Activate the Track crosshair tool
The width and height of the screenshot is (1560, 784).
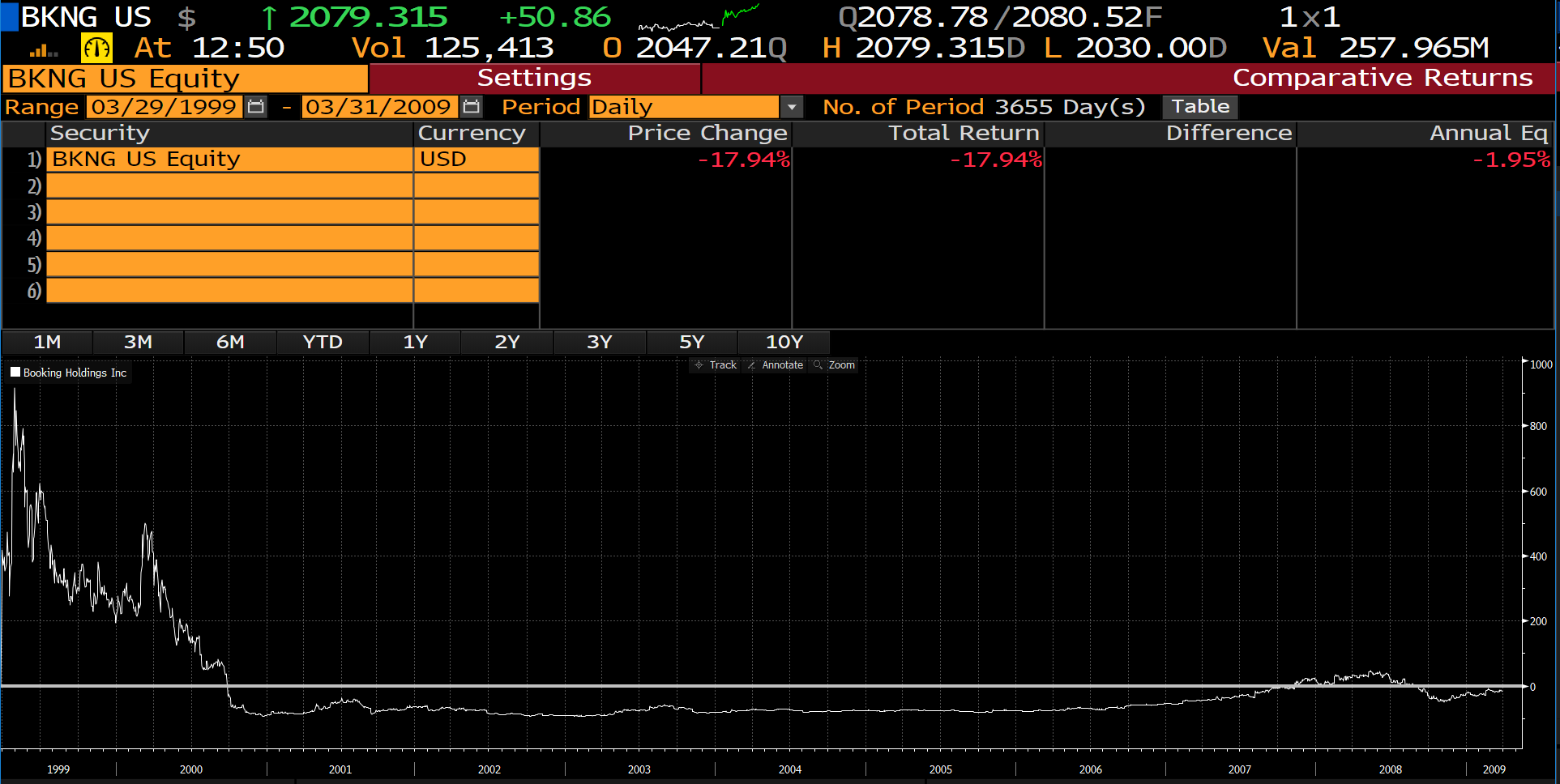click(x=715, y=365)
